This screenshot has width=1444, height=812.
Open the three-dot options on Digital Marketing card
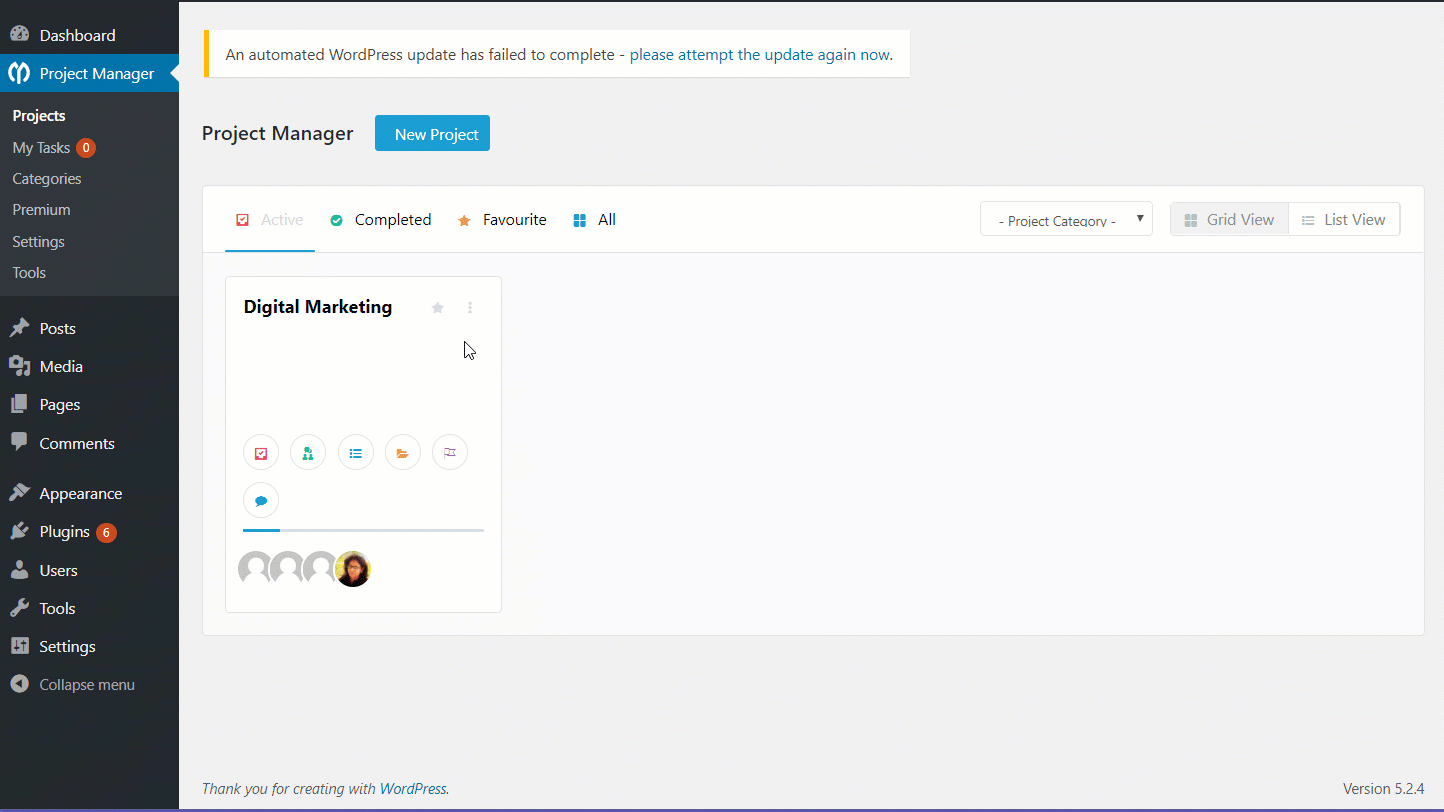pyautogui.click(x=470, y=308)
